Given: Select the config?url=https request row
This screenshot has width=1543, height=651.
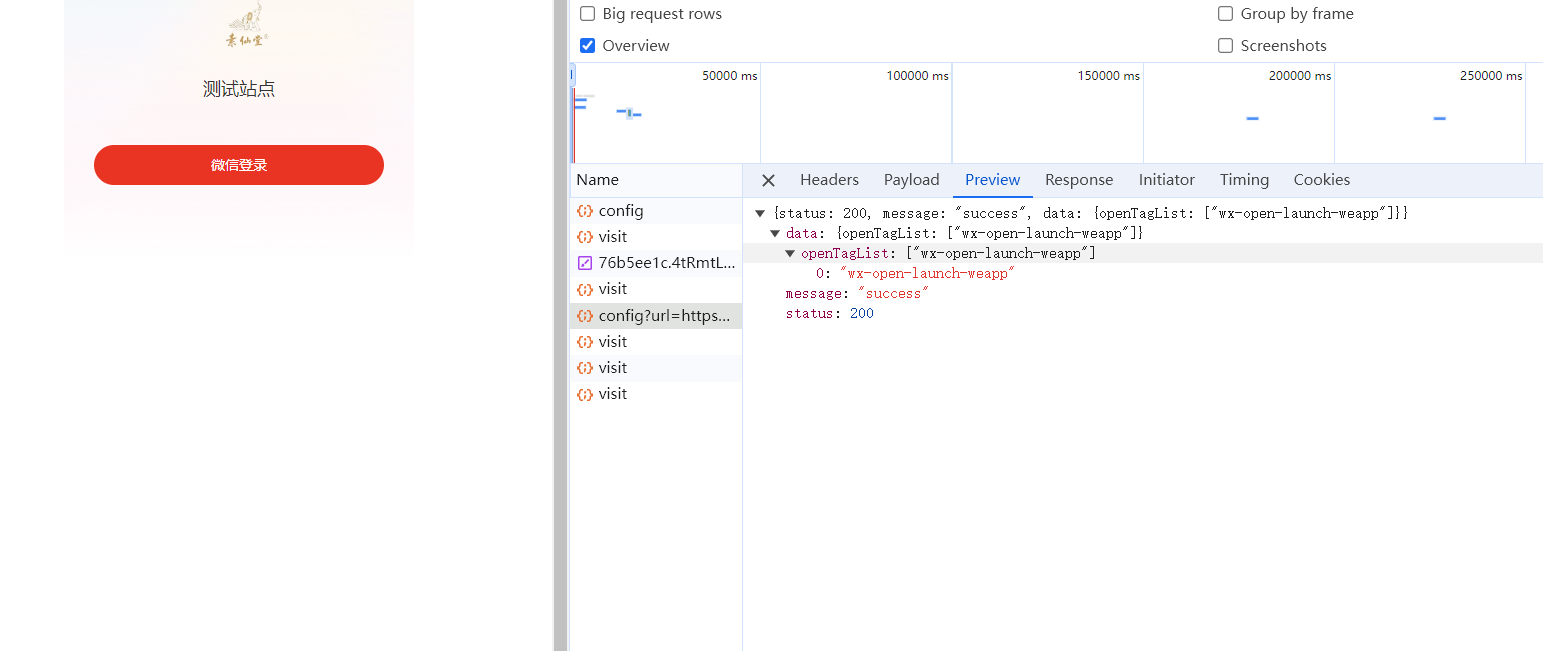Looking at the screenshot, I should tap(656, 316).
